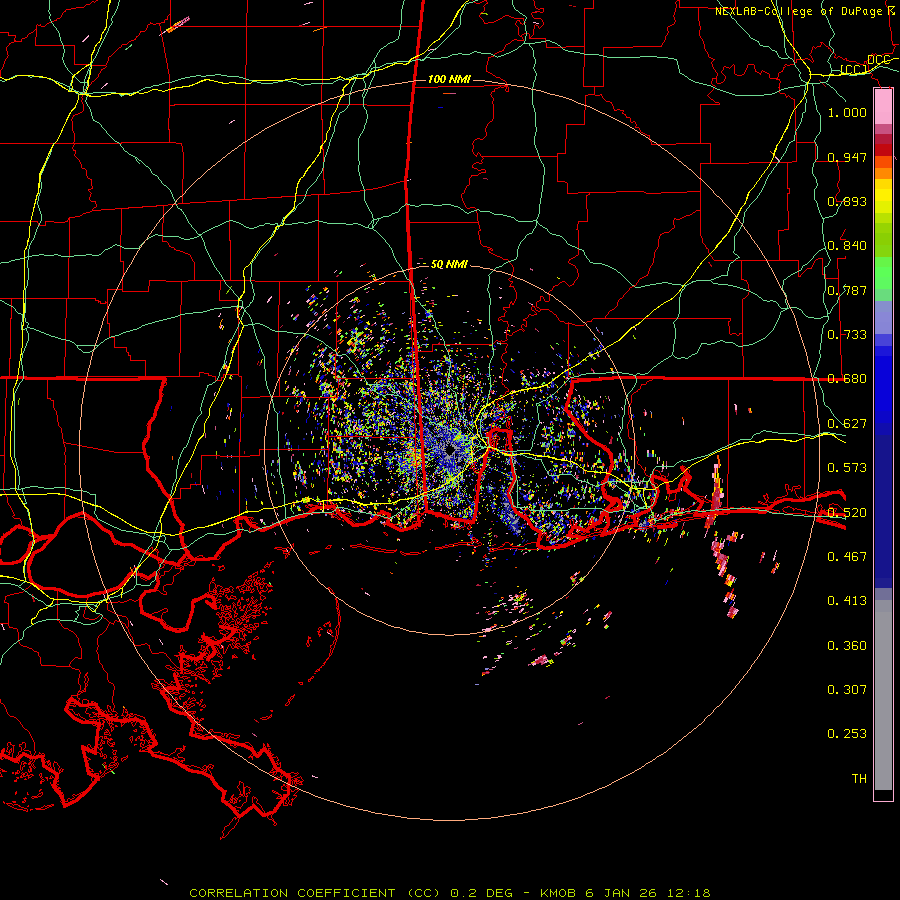Click the KMOB radar site marker at center
The image size is (900, 900).
[450, 450]
